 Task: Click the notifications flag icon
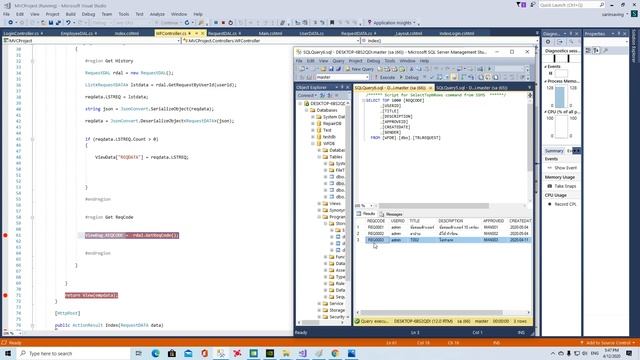click(x=519, y=5)
